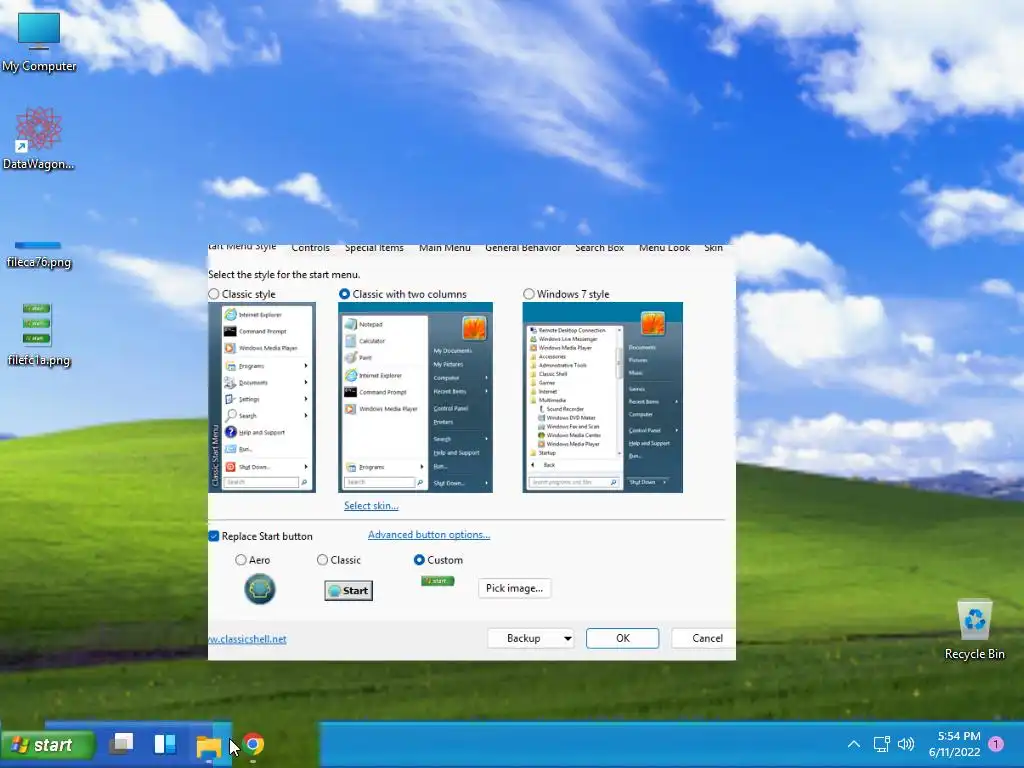Click the Windows 7 style preview image
Viewport: 1024px width, 768px height.
(x=603, y=397)
